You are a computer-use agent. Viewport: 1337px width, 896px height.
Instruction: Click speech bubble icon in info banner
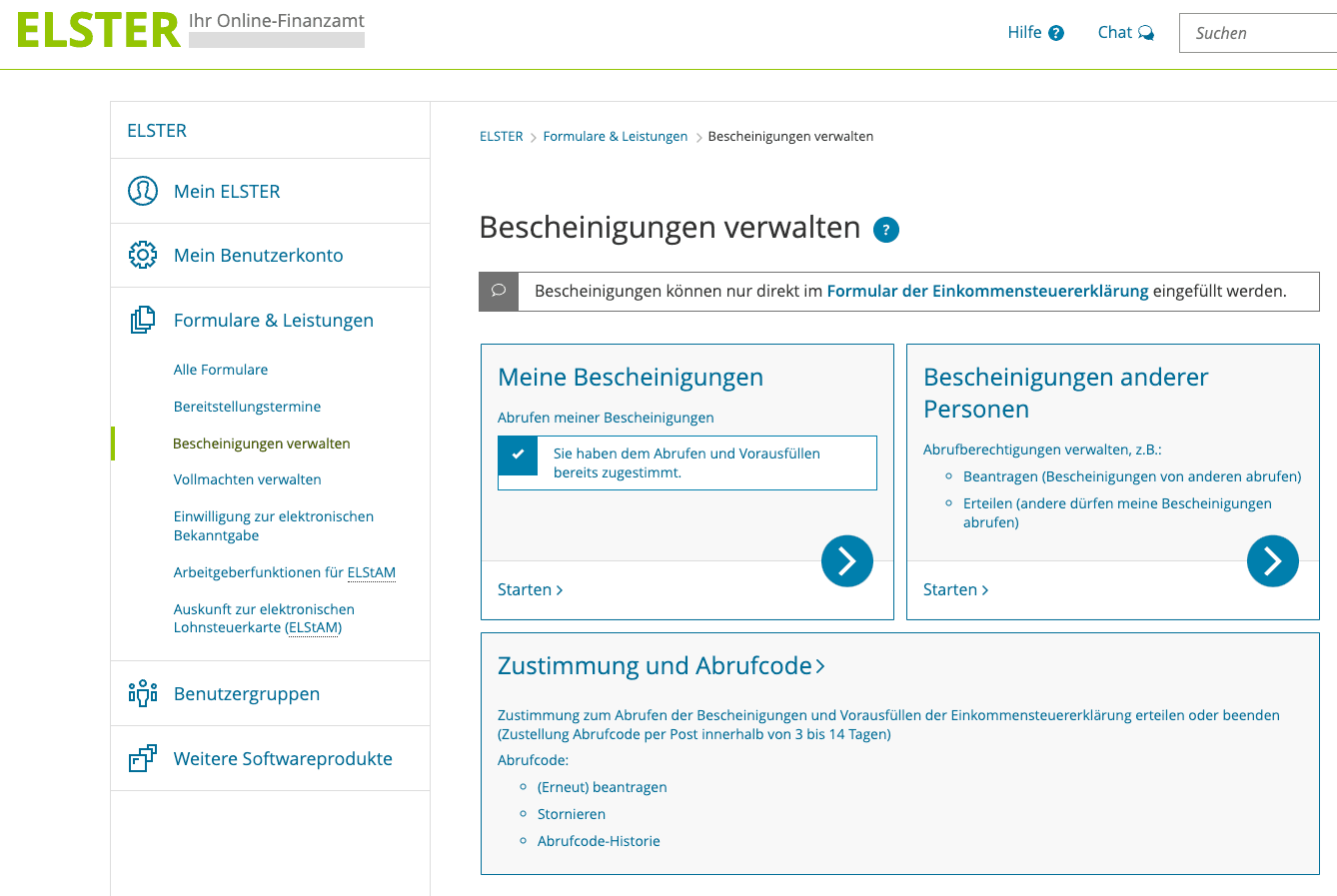click(499, 291)
